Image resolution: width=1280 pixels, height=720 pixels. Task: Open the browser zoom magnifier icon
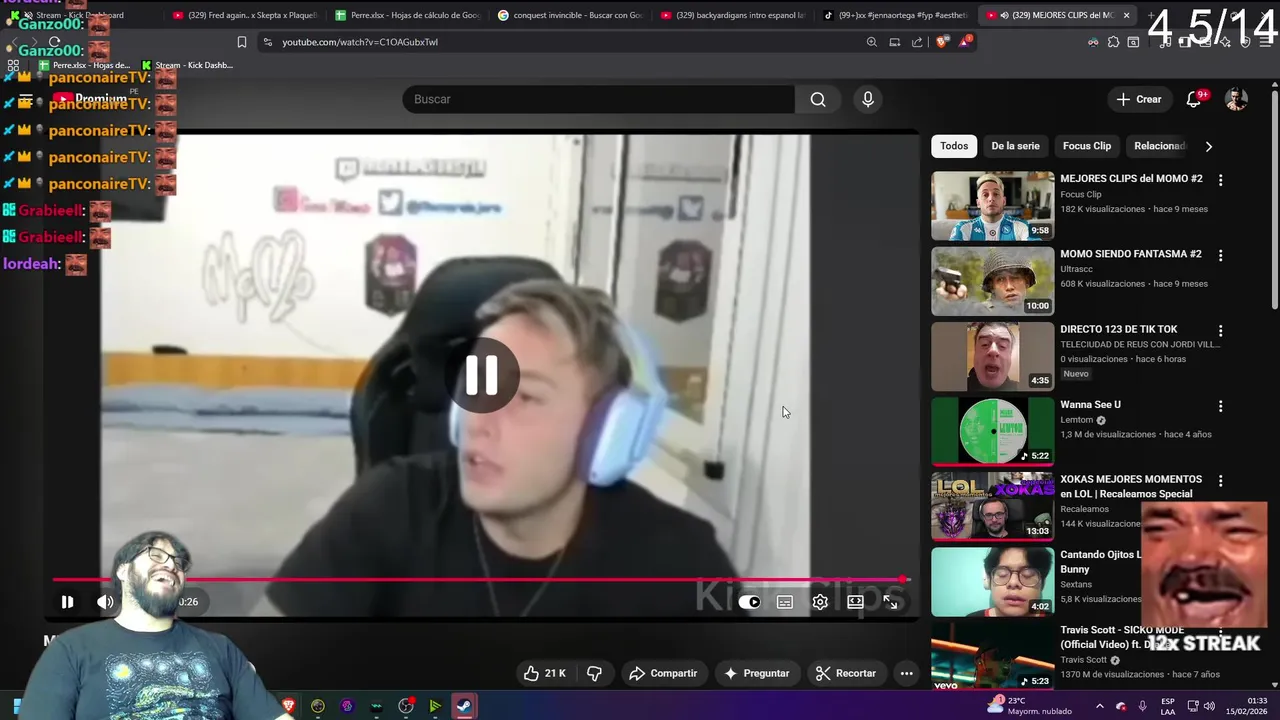click(872, 42)
